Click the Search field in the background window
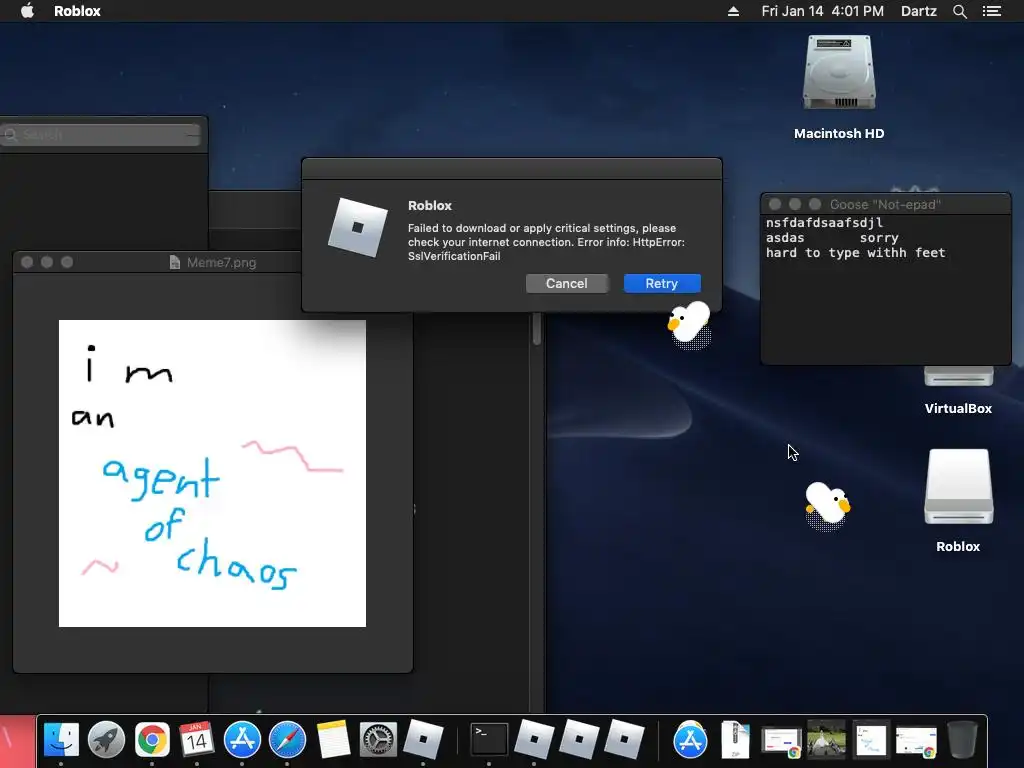Viewport: 1024px width, 768px height. click(x=101, y=135)
